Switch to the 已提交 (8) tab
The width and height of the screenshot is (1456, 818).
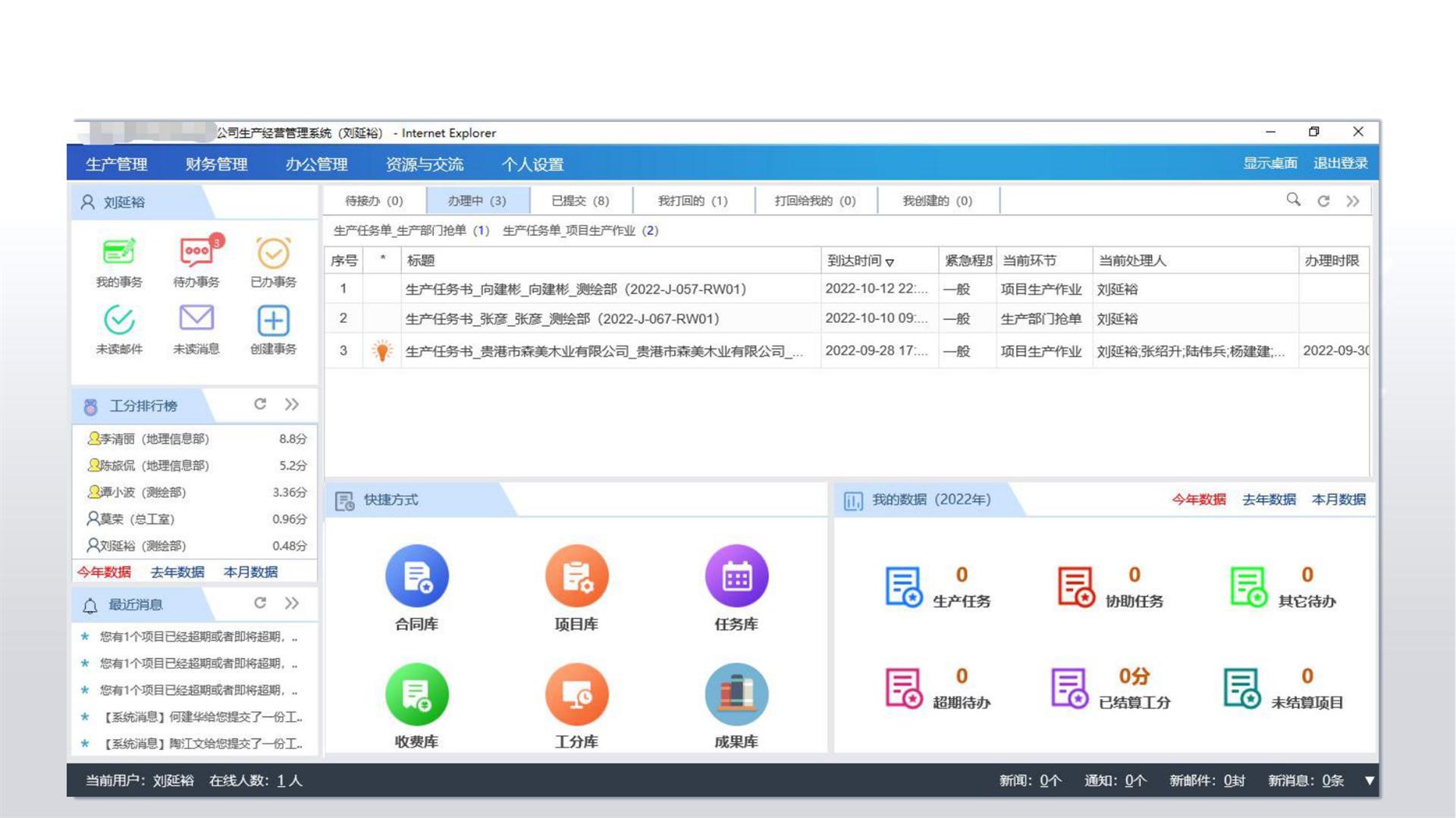click(x=580, y=201)
